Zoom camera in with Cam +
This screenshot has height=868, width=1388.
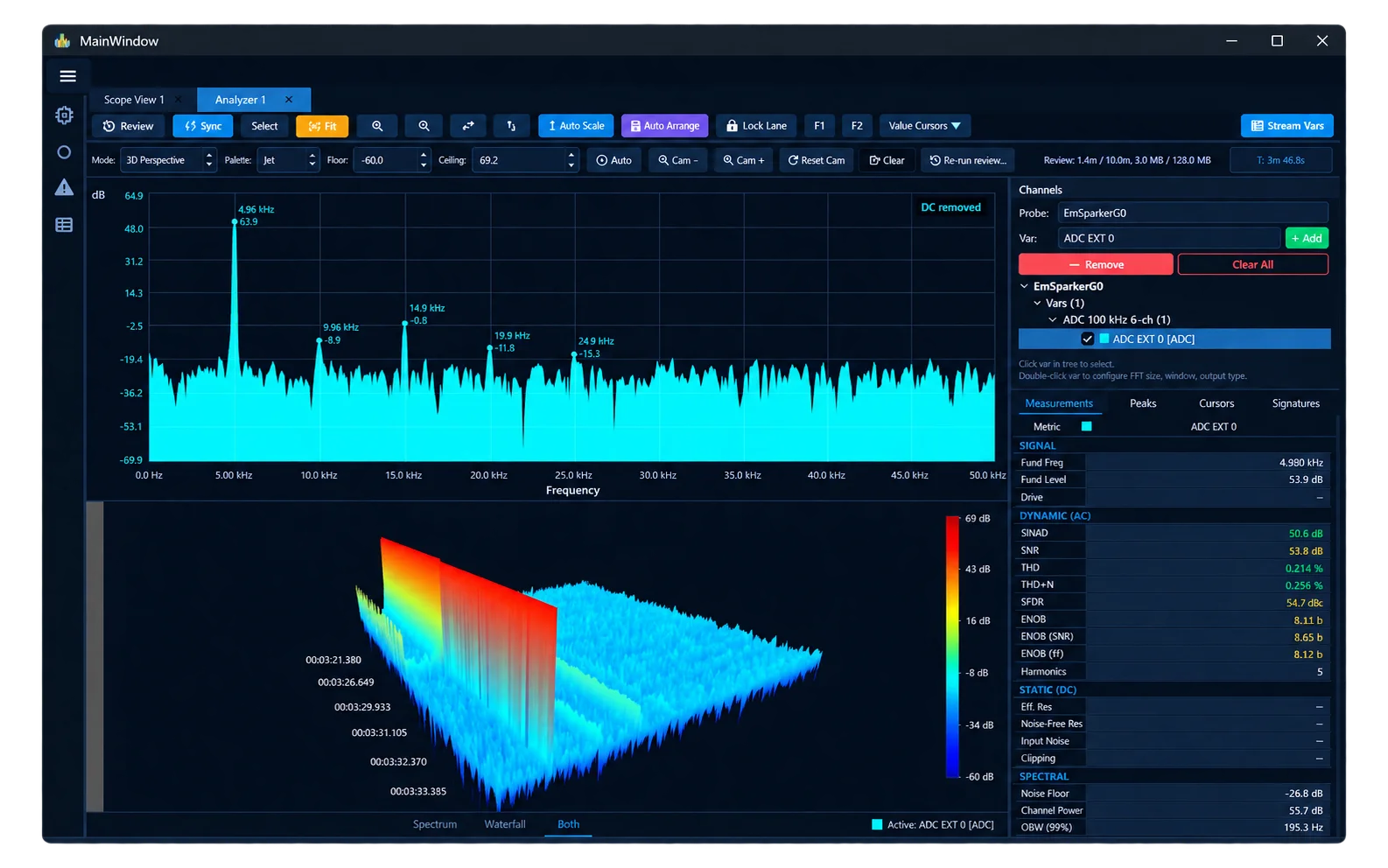pyautogui.click(x=743, y=160)
